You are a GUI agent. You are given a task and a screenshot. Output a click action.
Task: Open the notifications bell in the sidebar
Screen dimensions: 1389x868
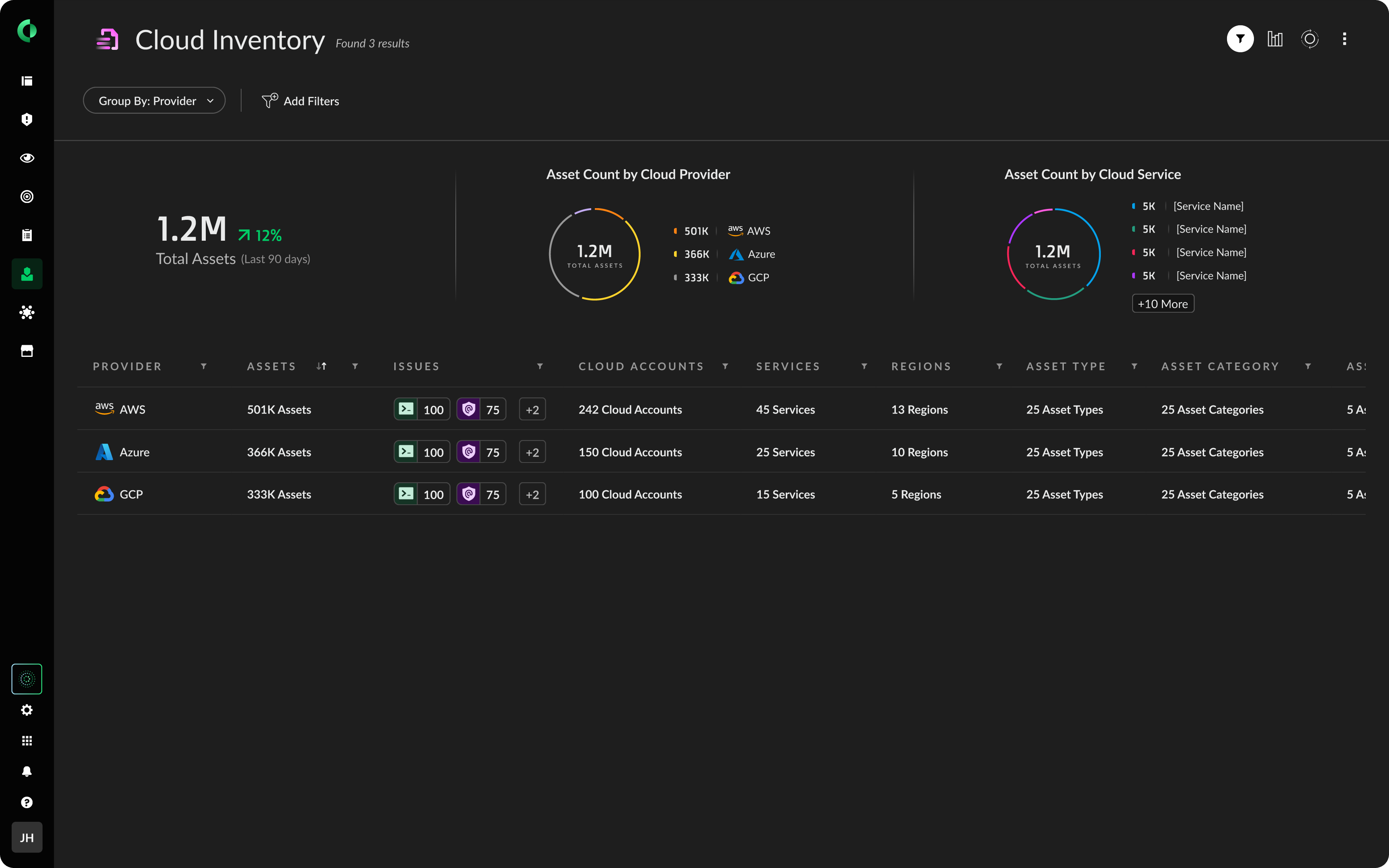pos(27,771)
